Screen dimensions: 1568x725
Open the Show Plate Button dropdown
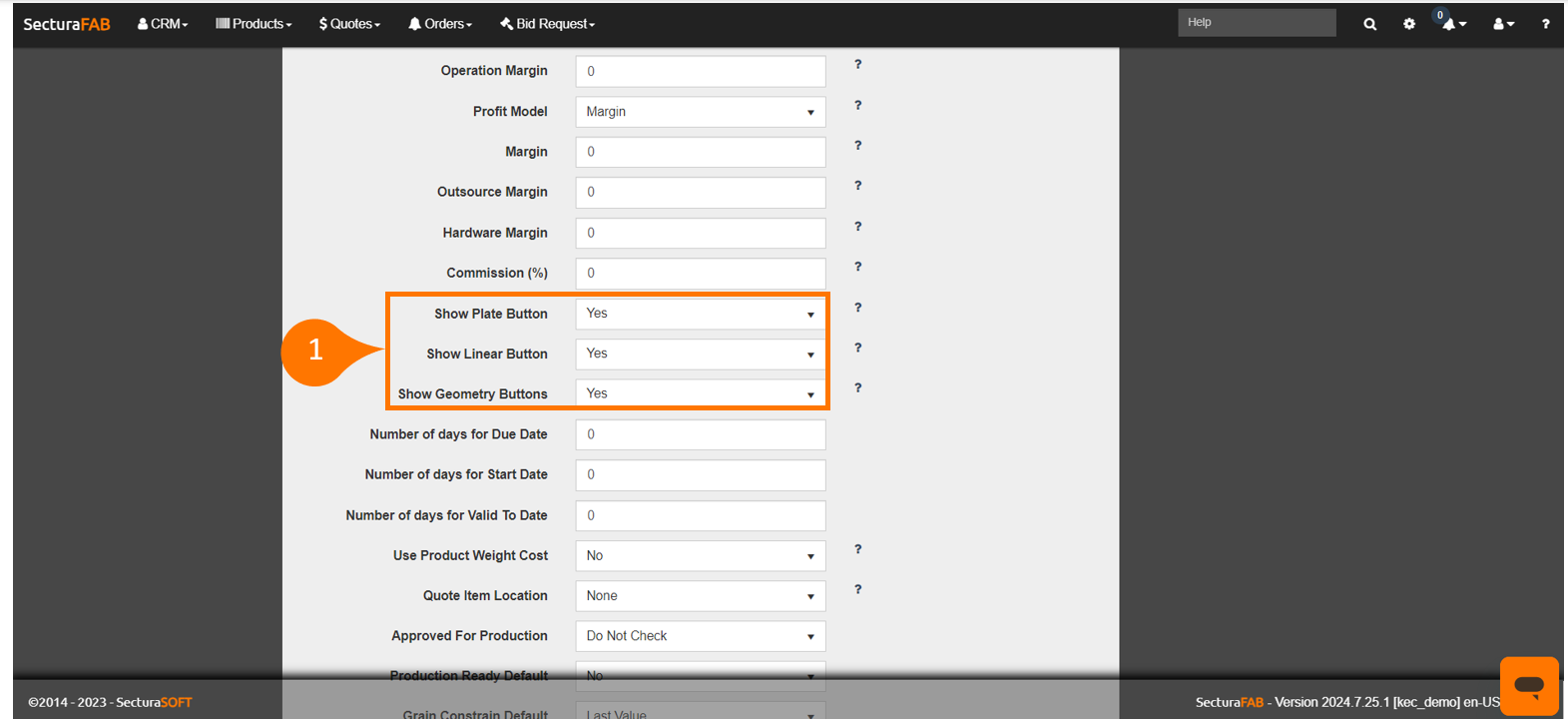[701, 314]
